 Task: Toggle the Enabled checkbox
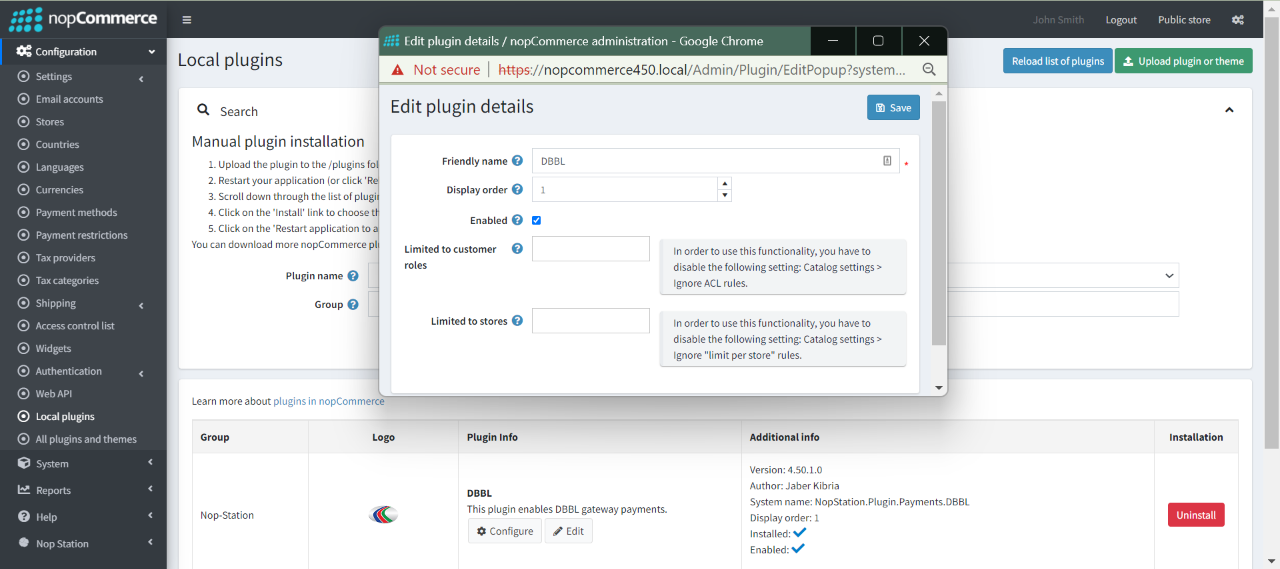(537, 220)
